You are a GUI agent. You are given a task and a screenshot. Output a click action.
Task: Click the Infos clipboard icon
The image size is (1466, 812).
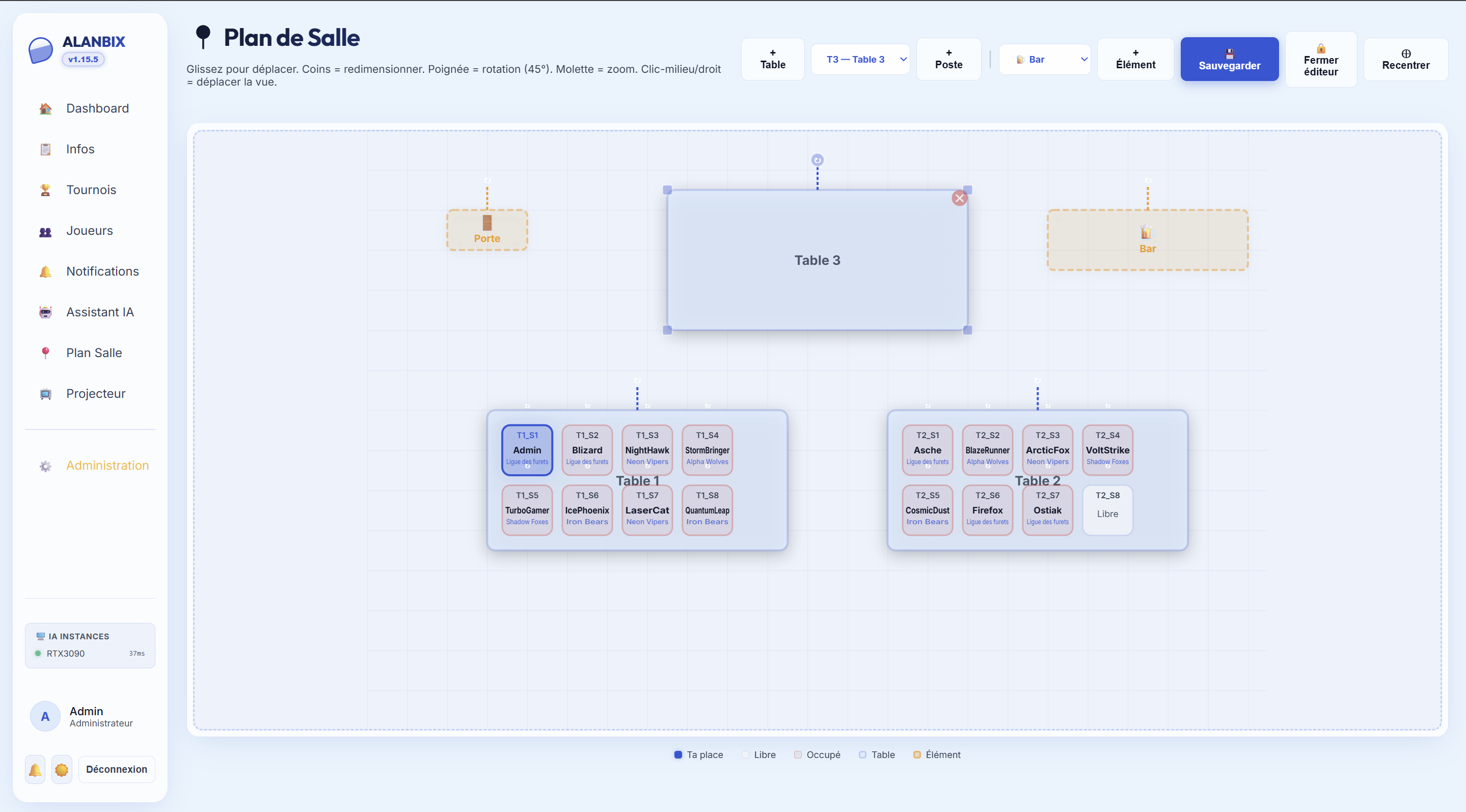click(45, 150)
